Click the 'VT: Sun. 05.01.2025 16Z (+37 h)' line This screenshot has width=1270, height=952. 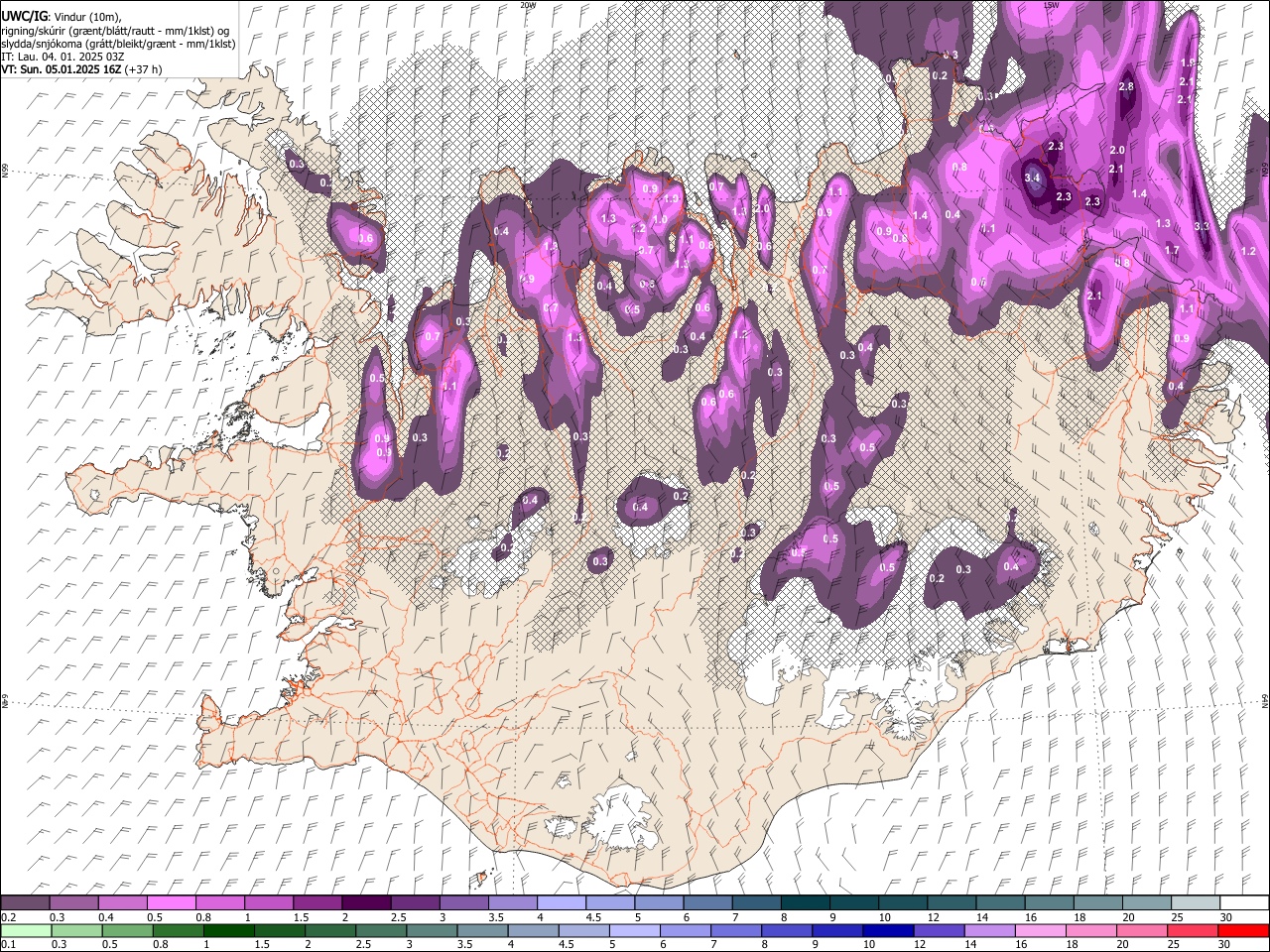point(81,70)
